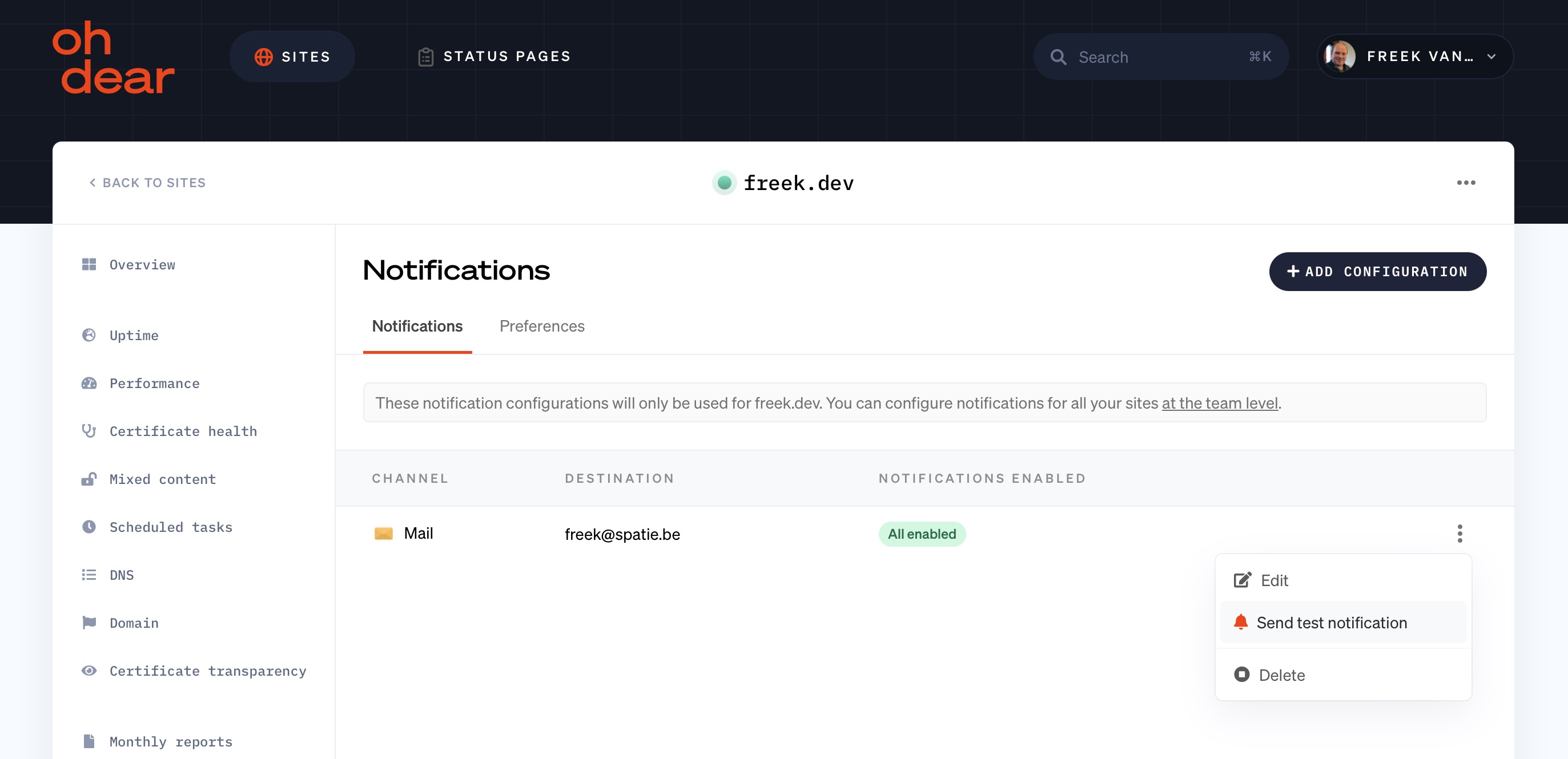The width and height of the screenshot is (1568, 759).
Task: Switch to the Preferences tab
Action: point(542,324)
